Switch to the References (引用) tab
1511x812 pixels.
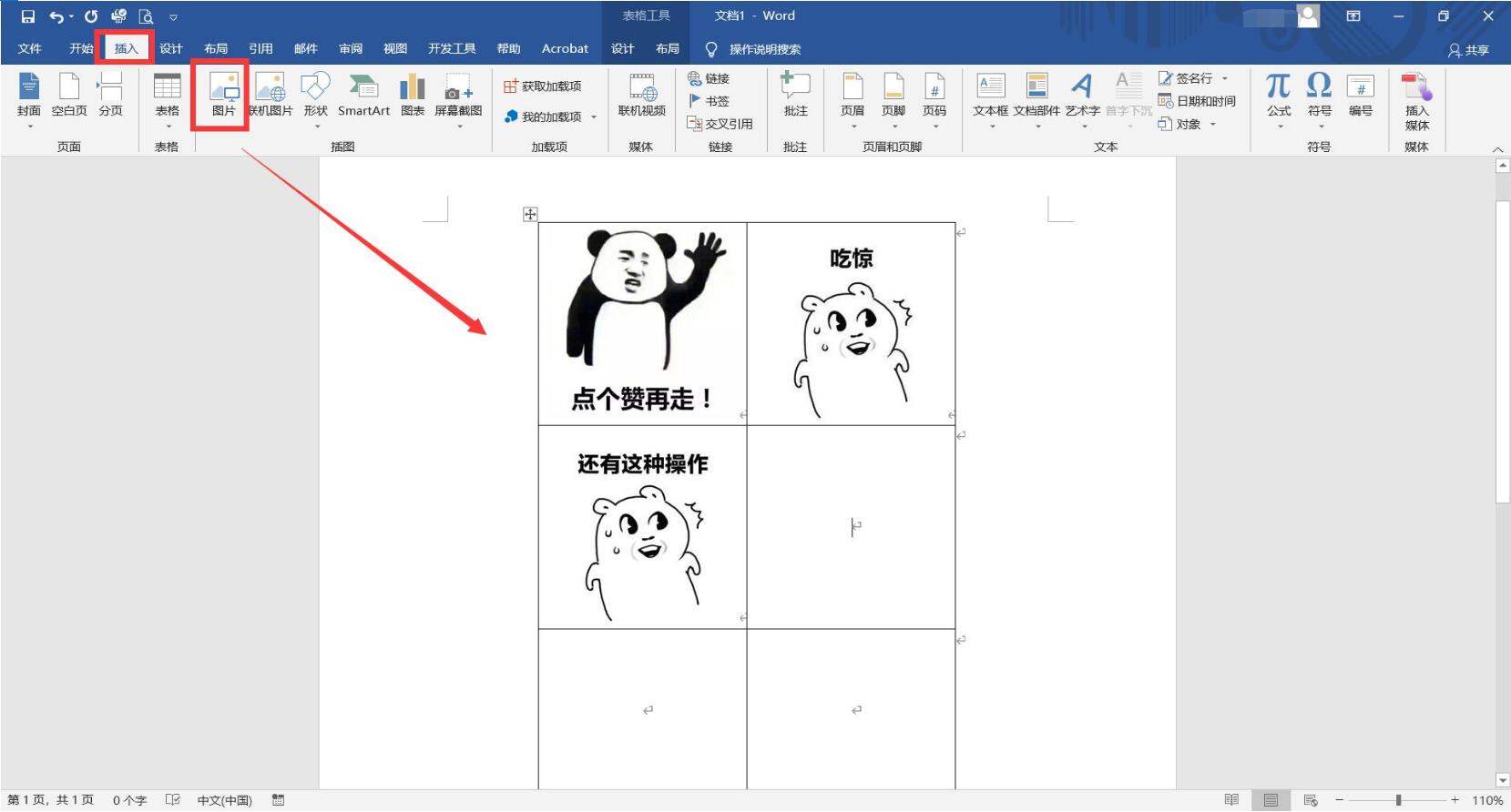pos(260,49)
